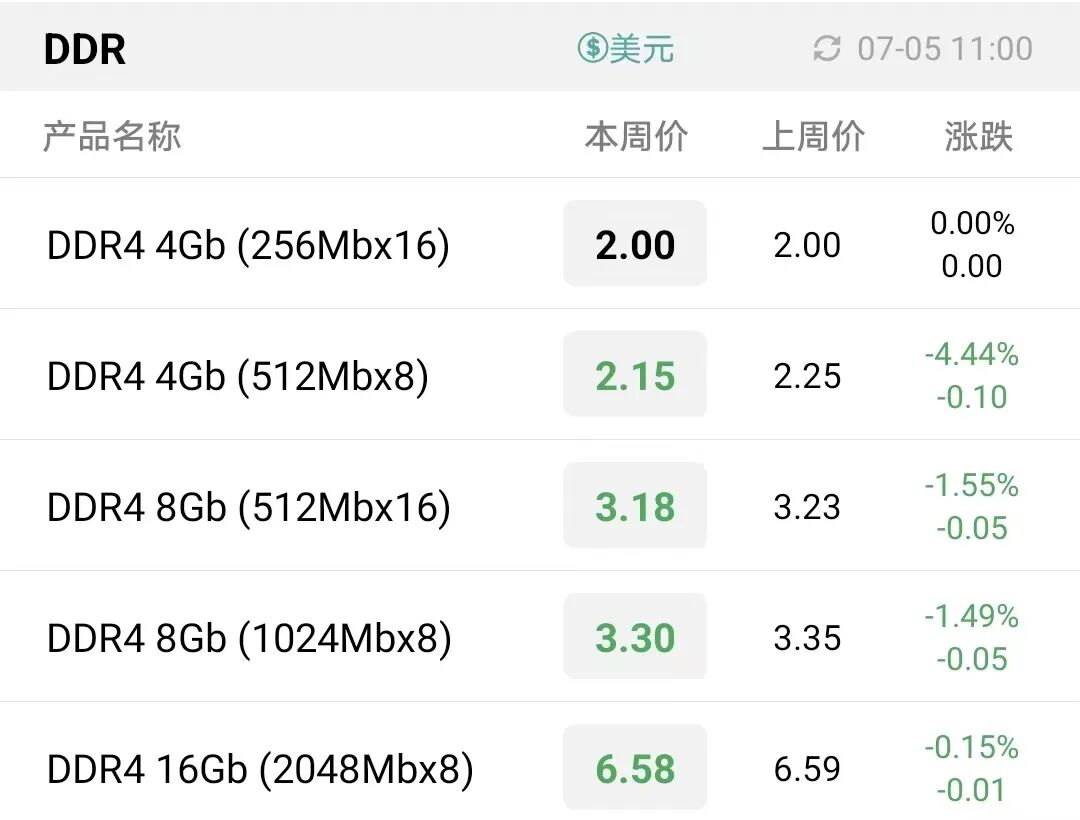Image resolution: width=1080 pixels, height=820 pixels.
Task: Click the 3.18 this-week price badge
Action: [635, 505]
